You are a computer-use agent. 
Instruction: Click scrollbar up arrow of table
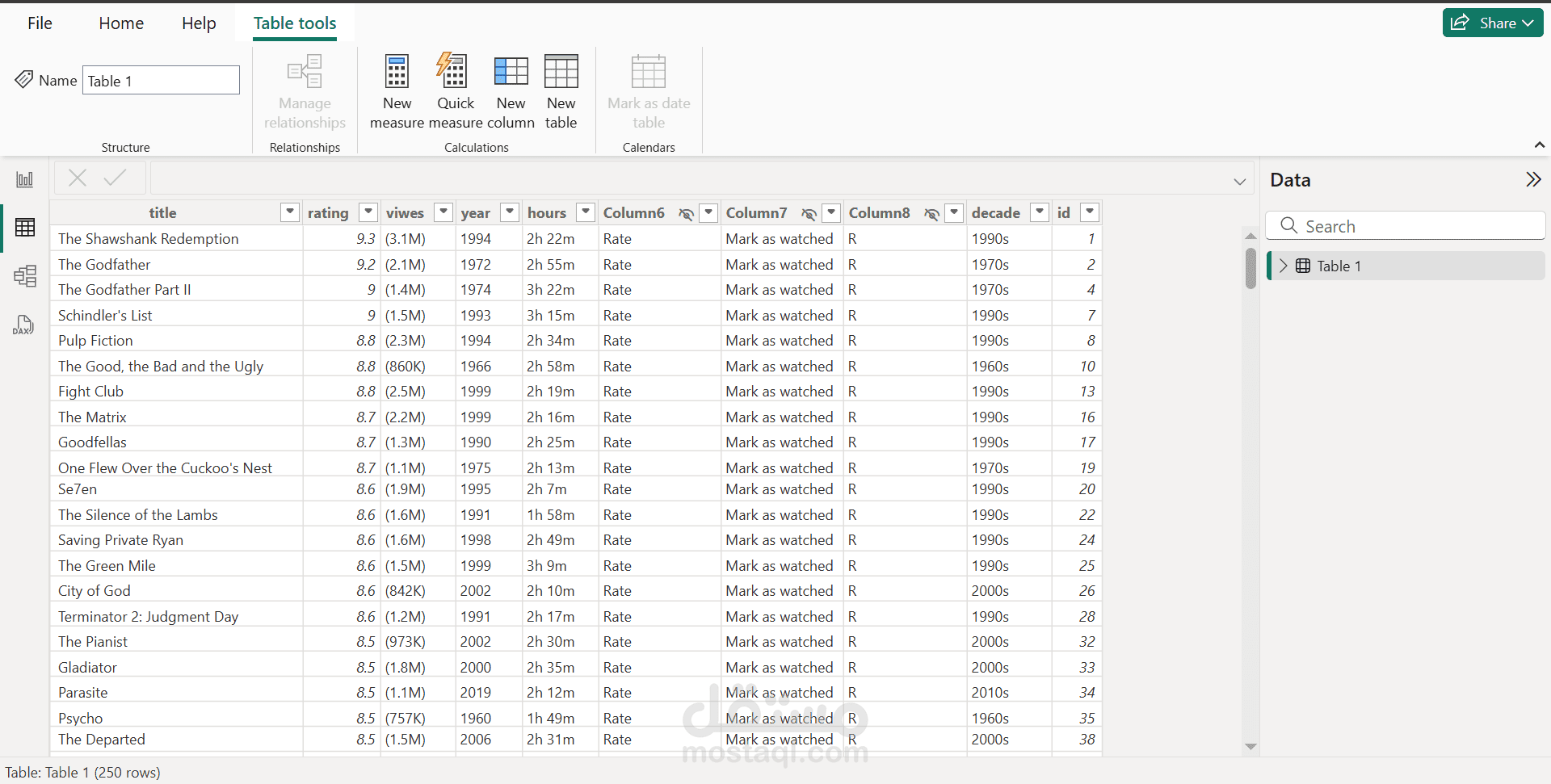click(x=1250, y=236)
